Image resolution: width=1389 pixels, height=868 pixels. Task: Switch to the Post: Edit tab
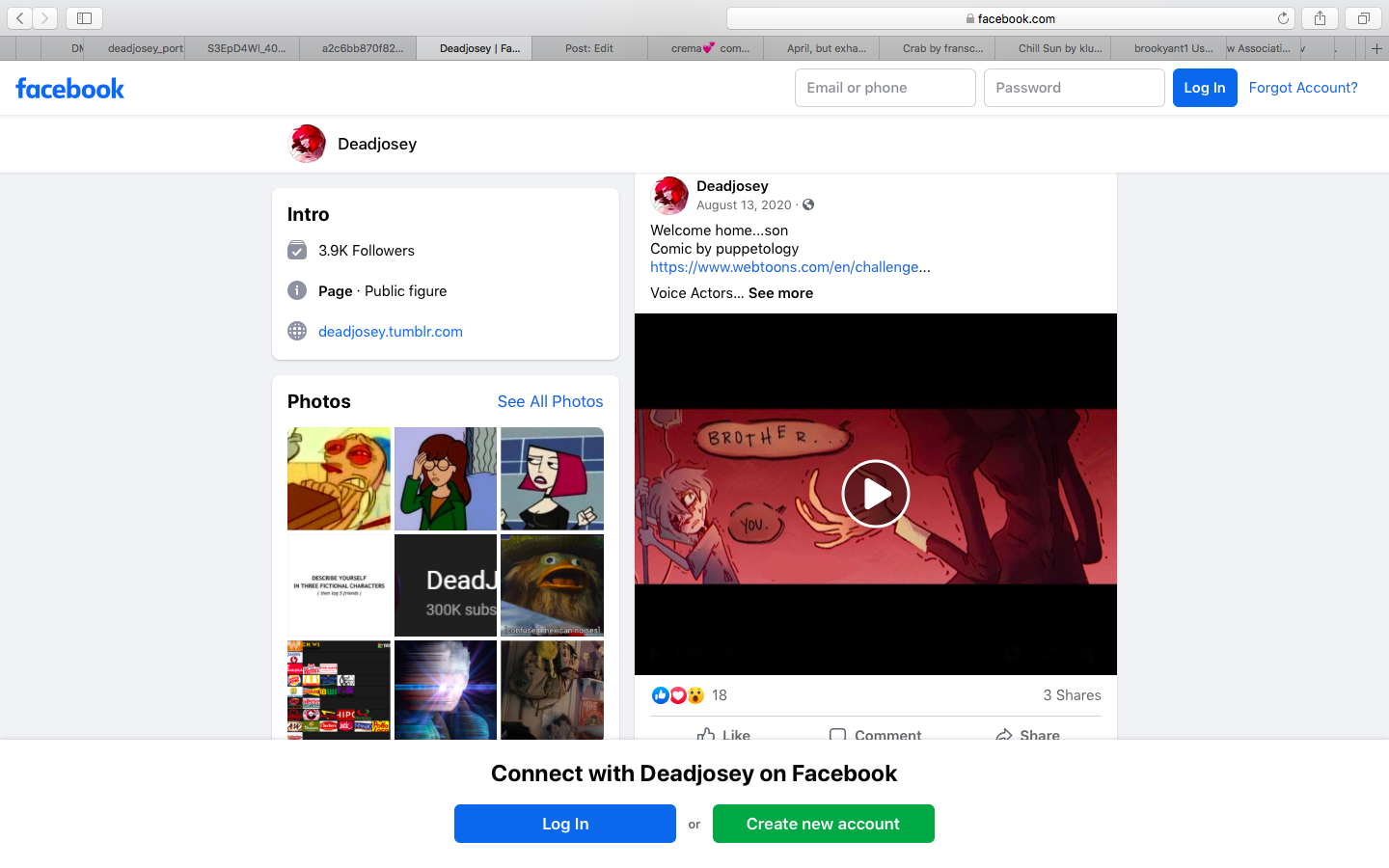tap(589, 48)
